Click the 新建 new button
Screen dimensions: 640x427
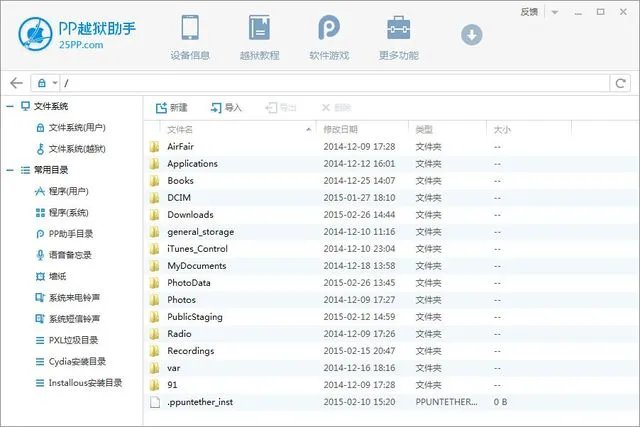pyautogui.click(x=171, y=108)
